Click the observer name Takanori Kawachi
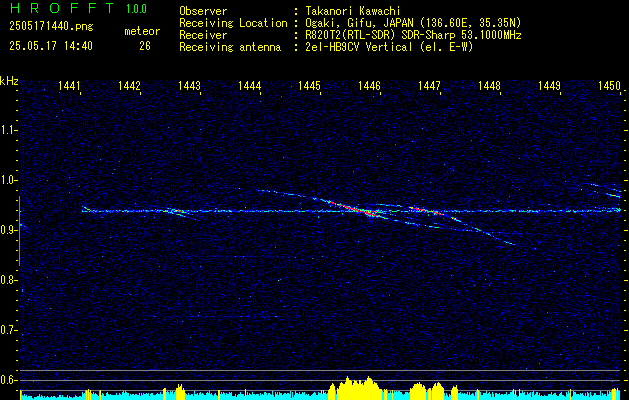This screenshot has width=629, height=400. coord(353,11)
